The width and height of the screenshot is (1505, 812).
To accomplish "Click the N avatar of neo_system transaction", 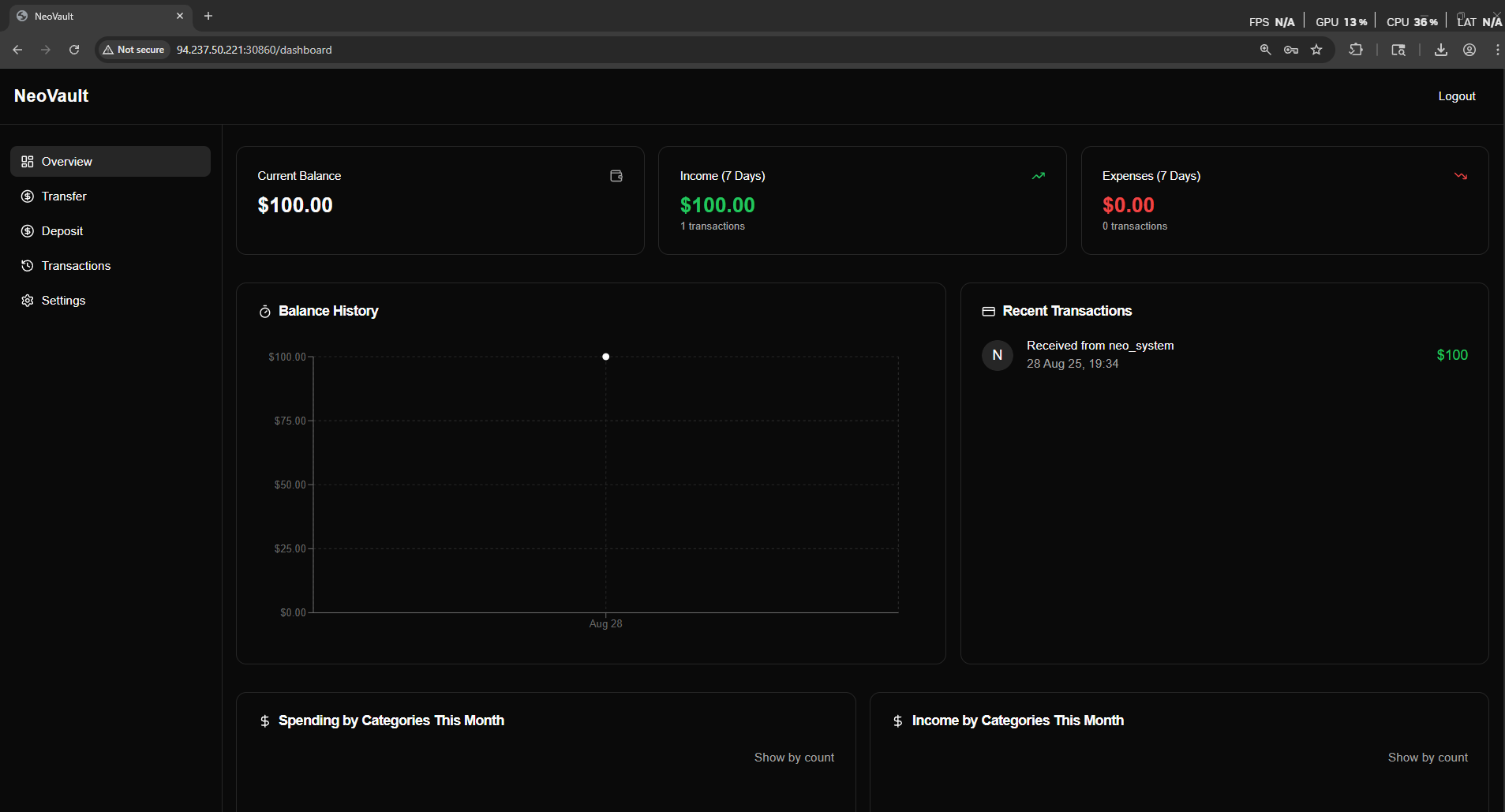I will click(x=998, y=355).
